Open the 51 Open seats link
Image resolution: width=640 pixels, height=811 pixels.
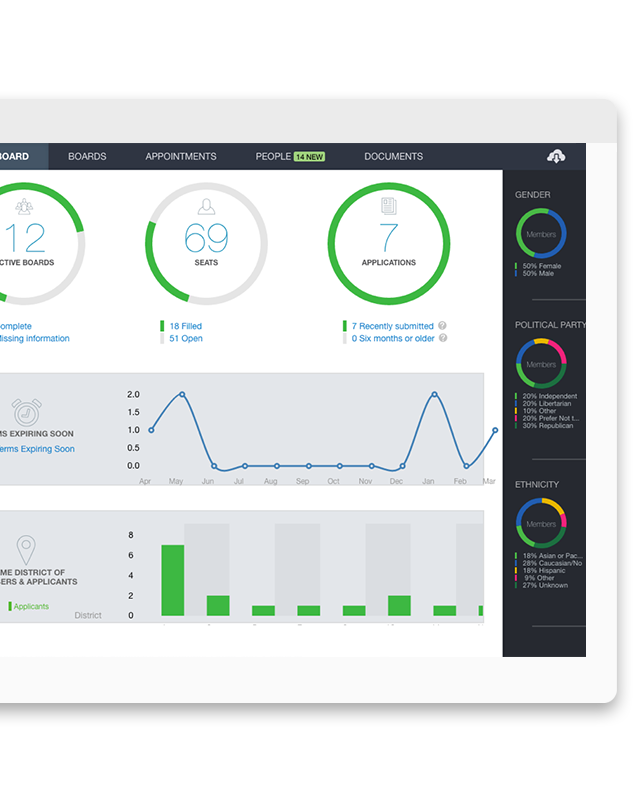185,339
